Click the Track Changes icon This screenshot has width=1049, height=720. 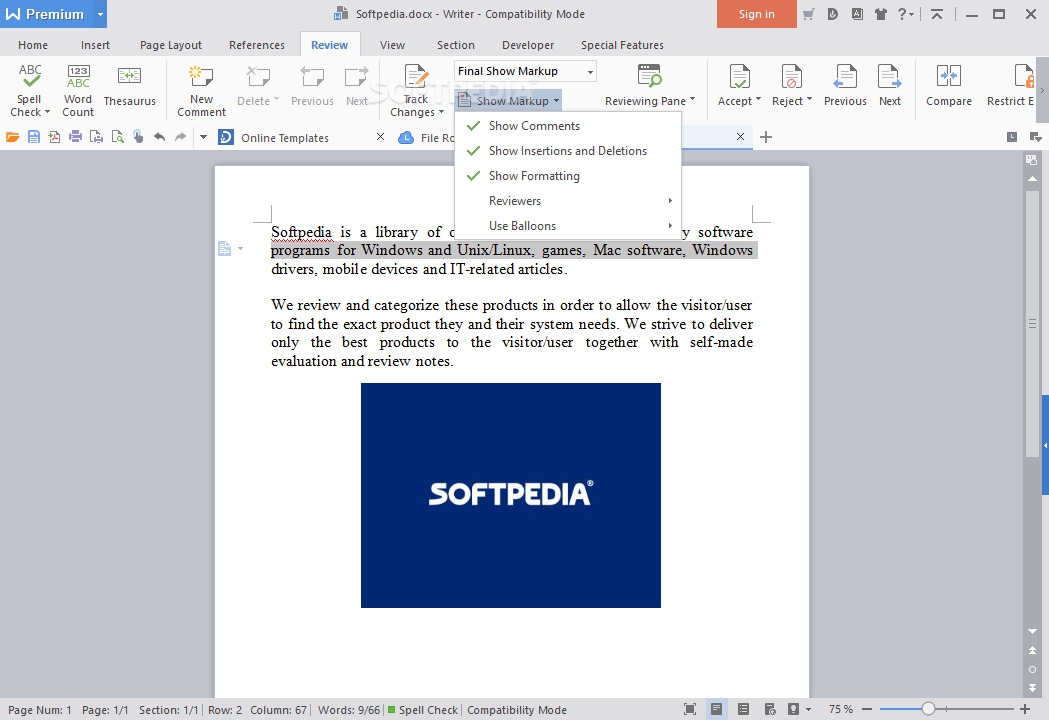[416, 77]
